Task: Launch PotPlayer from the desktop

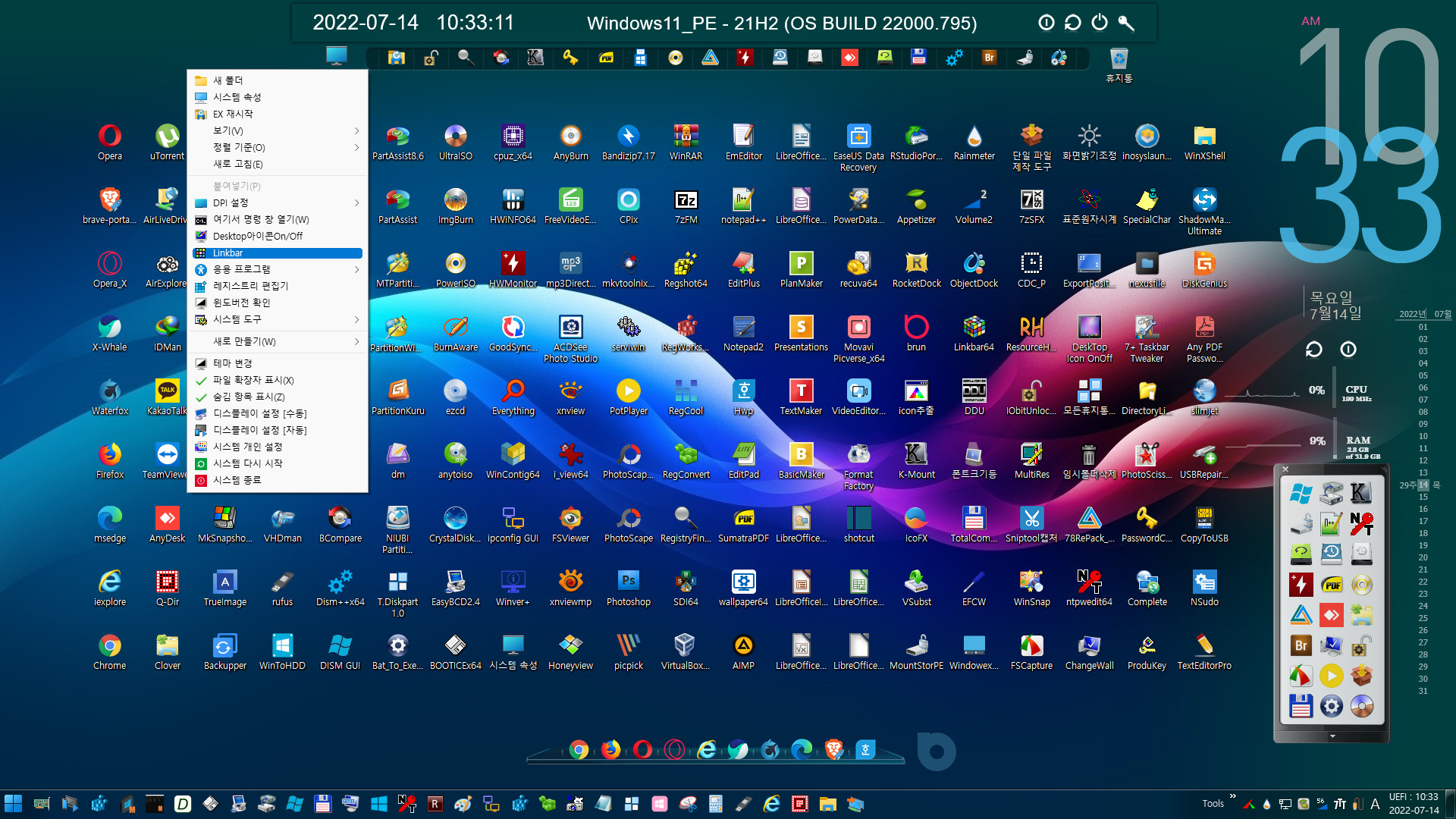Action: pyautogui.click(x=628, y=397)
